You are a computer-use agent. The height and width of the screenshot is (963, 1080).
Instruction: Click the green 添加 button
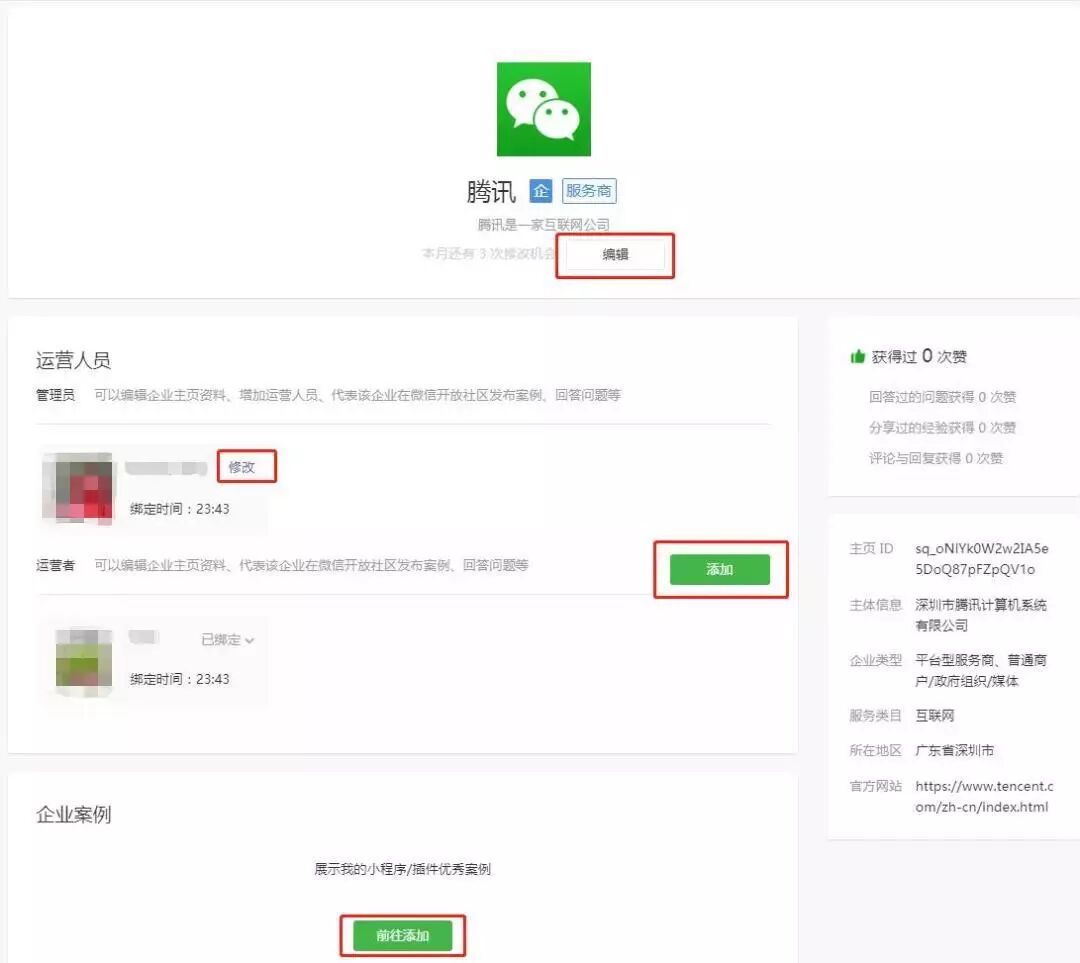pyautogui.click(x=720, y=569)
